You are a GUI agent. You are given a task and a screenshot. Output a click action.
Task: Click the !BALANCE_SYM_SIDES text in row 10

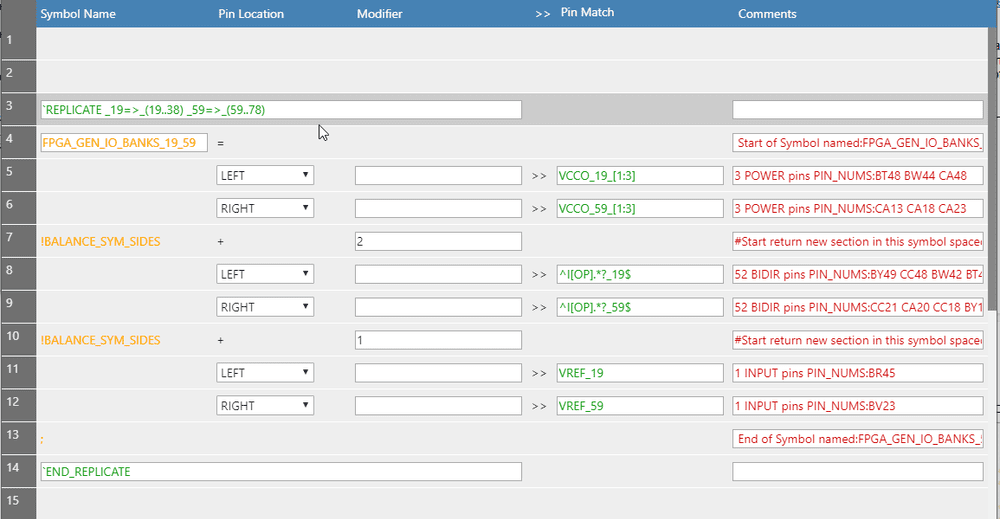click(101, 340)
